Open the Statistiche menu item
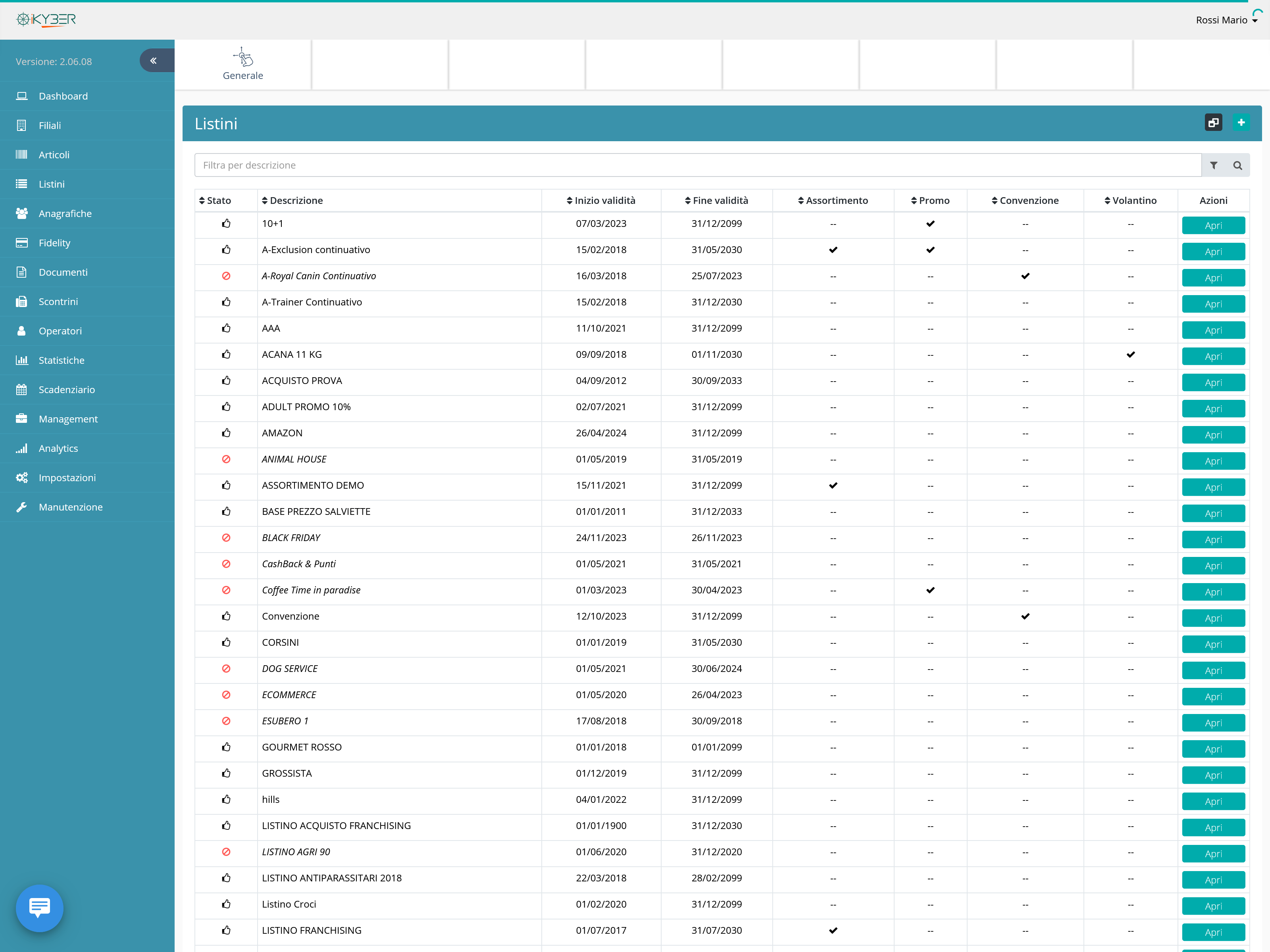This screenshot has width=1270, height=952. point(87,360)
